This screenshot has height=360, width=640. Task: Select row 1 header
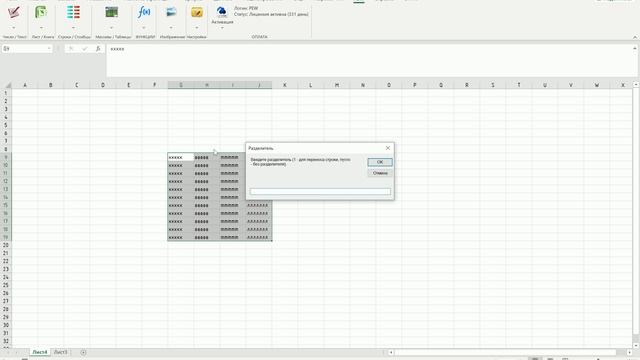[6, 93]
